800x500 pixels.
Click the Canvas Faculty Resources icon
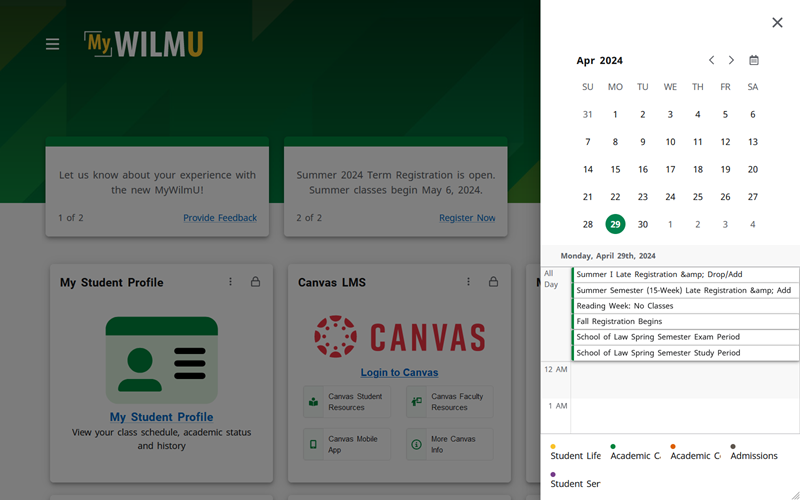416,402
